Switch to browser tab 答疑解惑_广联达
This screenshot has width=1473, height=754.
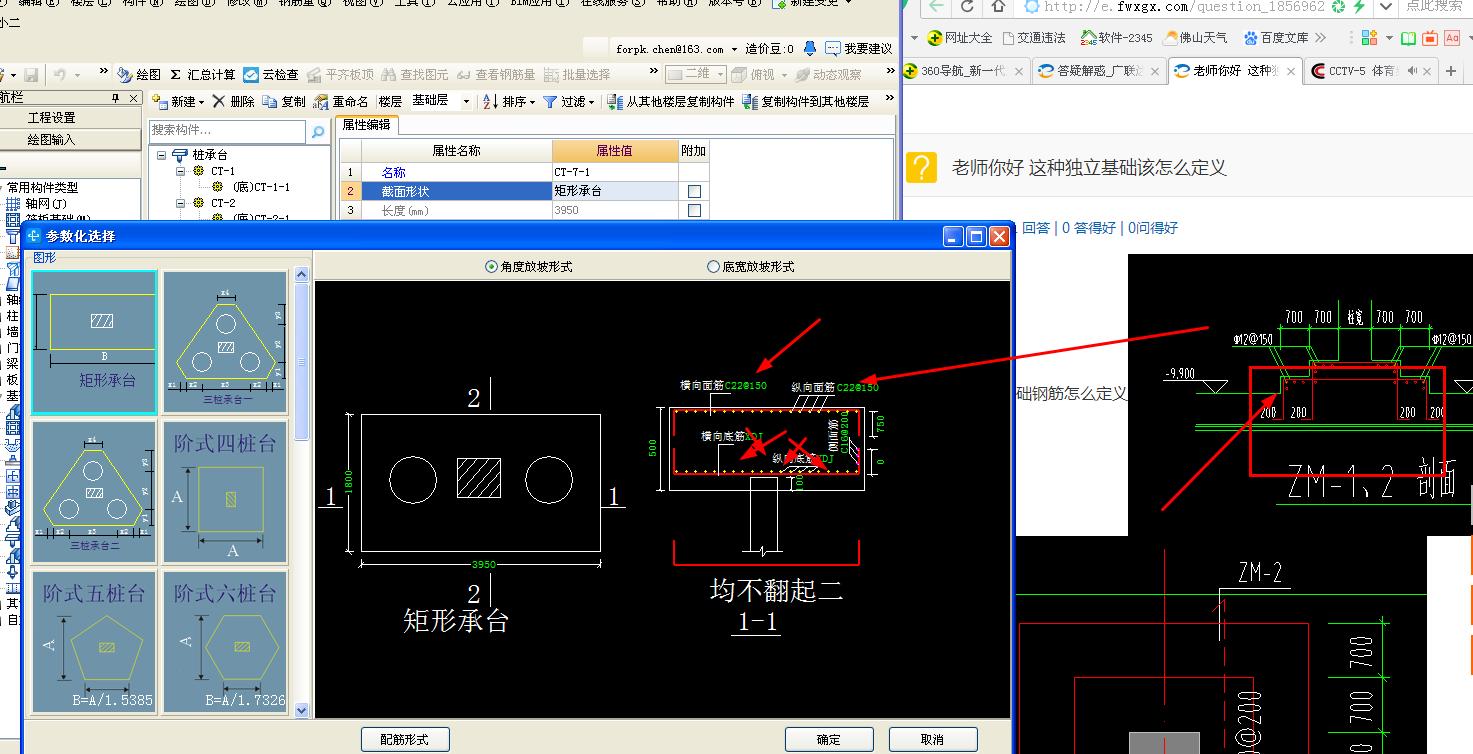pyautogui.click(x=1097, y=71)
